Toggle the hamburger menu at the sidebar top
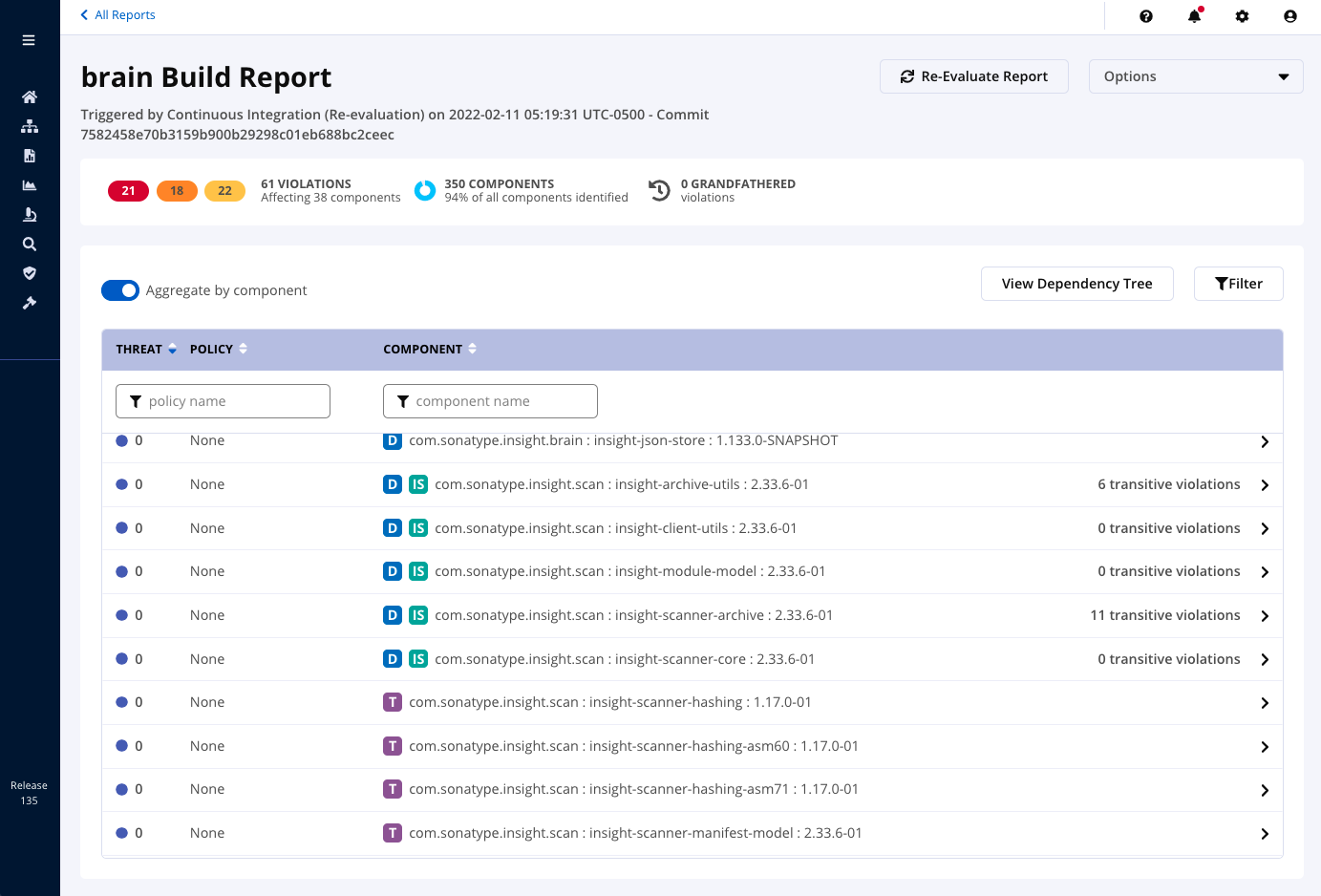This screenshot has height=896, width=1321. coord(29,40)
